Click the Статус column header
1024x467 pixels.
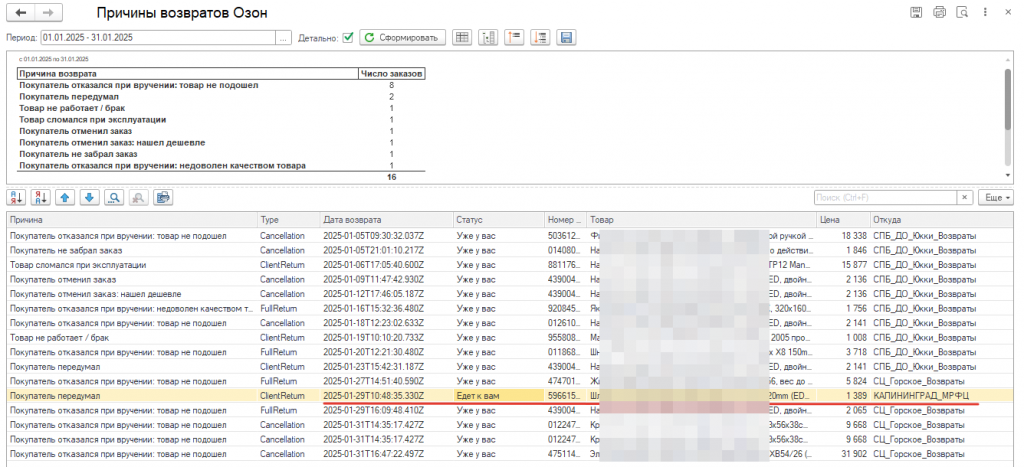499,220
